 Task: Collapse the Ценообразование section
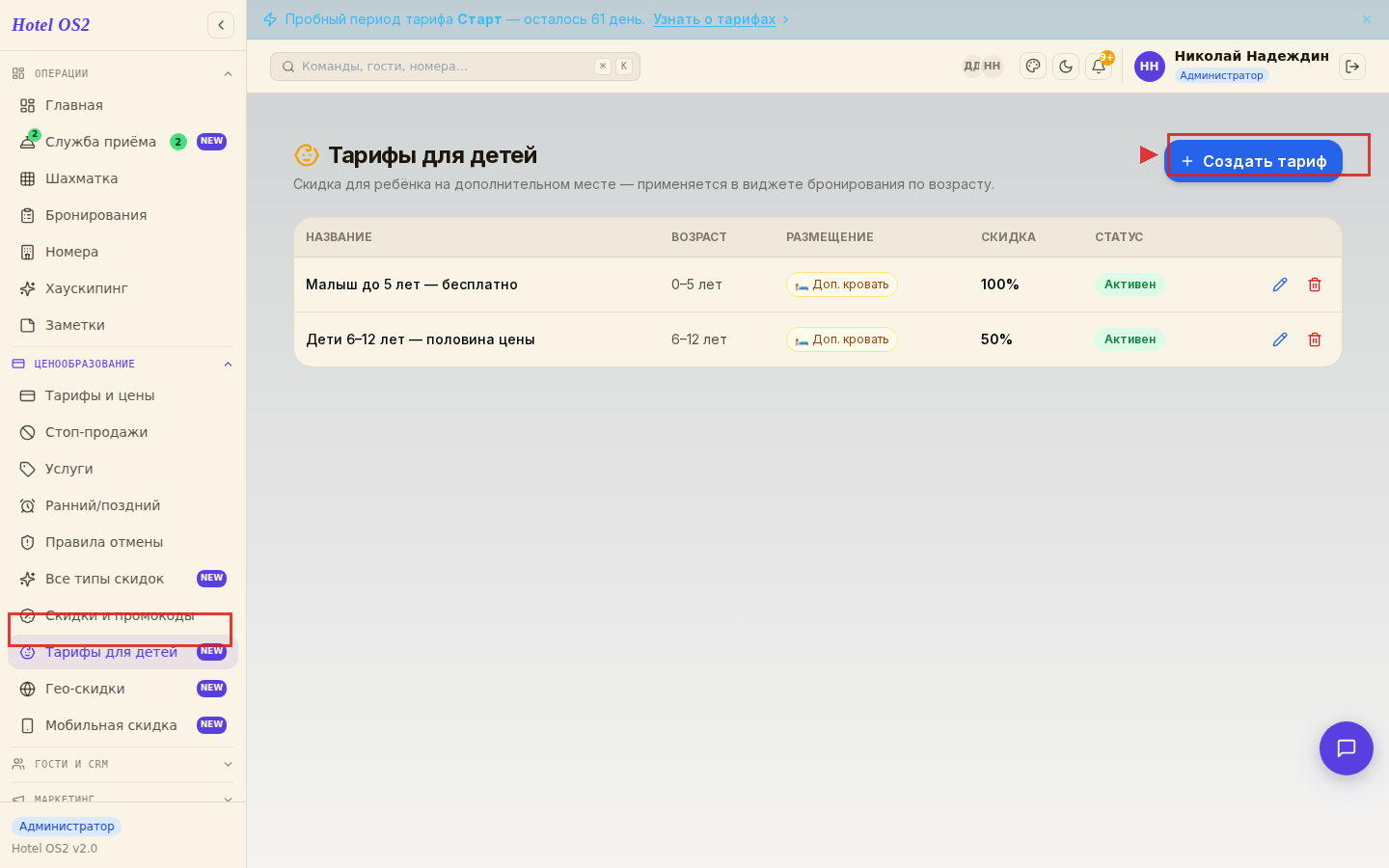(x=228, y=364)
